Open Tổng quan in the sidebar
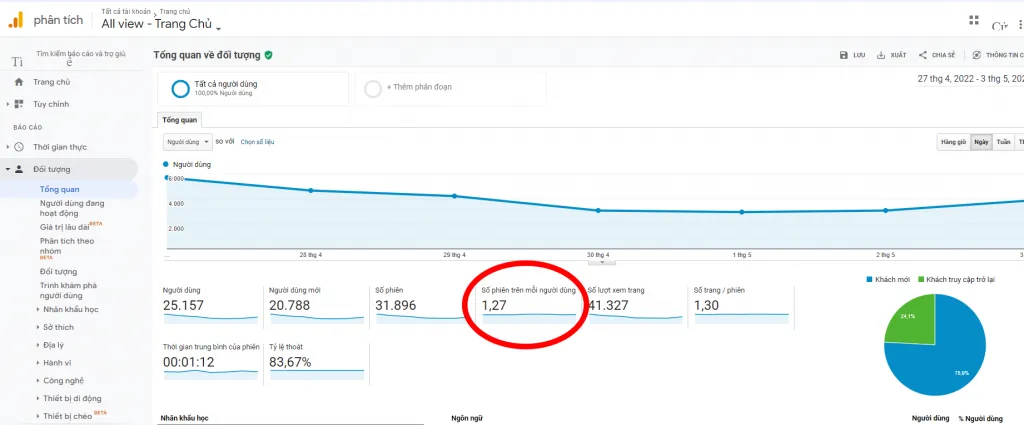Screen dimensions: 1024x425 coord(59,189)
